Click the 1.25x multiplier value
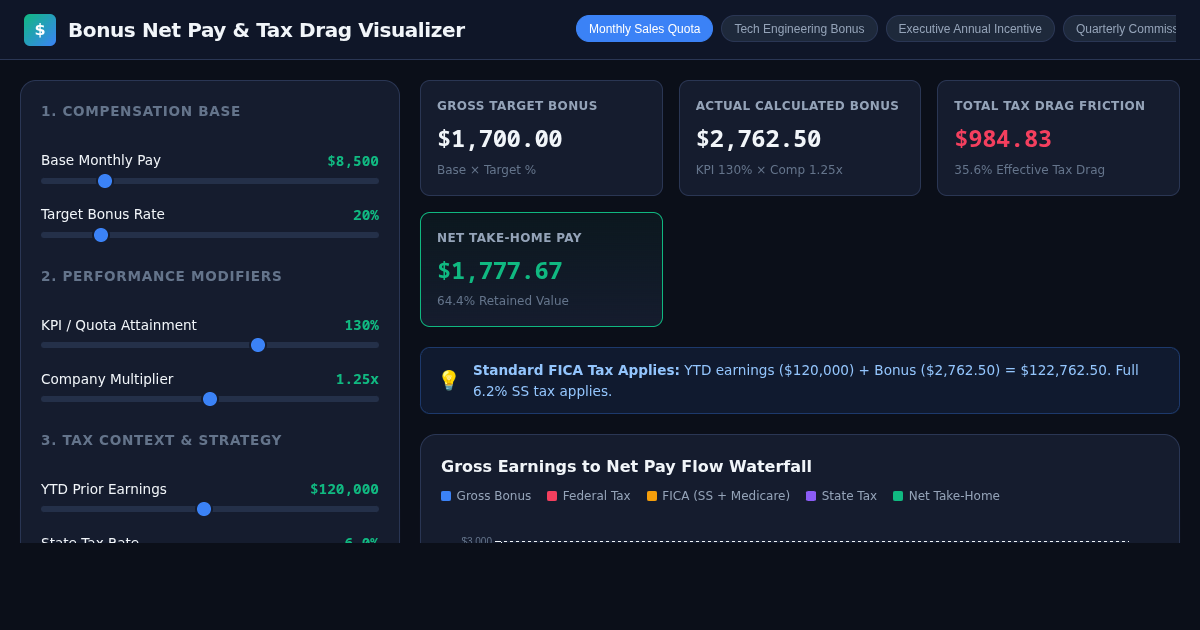The width and height of the screenshot is (1200, 630). click(357, 379)
